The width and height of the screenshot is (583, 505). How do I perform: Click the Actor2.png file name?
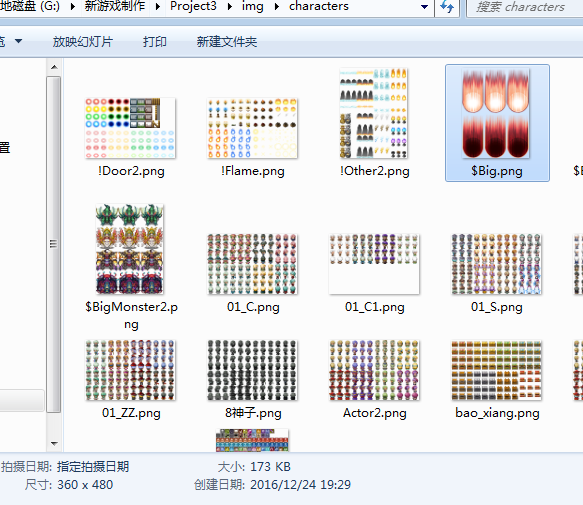(x=374, y=413)
